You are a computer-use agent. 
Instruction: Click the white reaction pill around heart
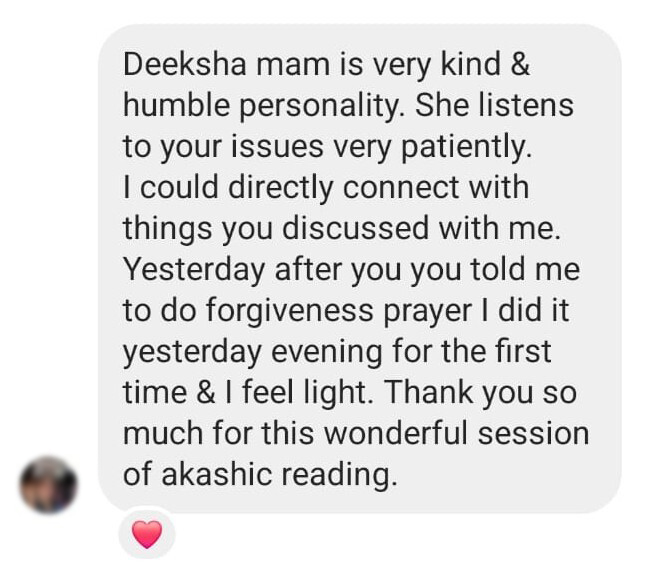[x=147, y=533]
